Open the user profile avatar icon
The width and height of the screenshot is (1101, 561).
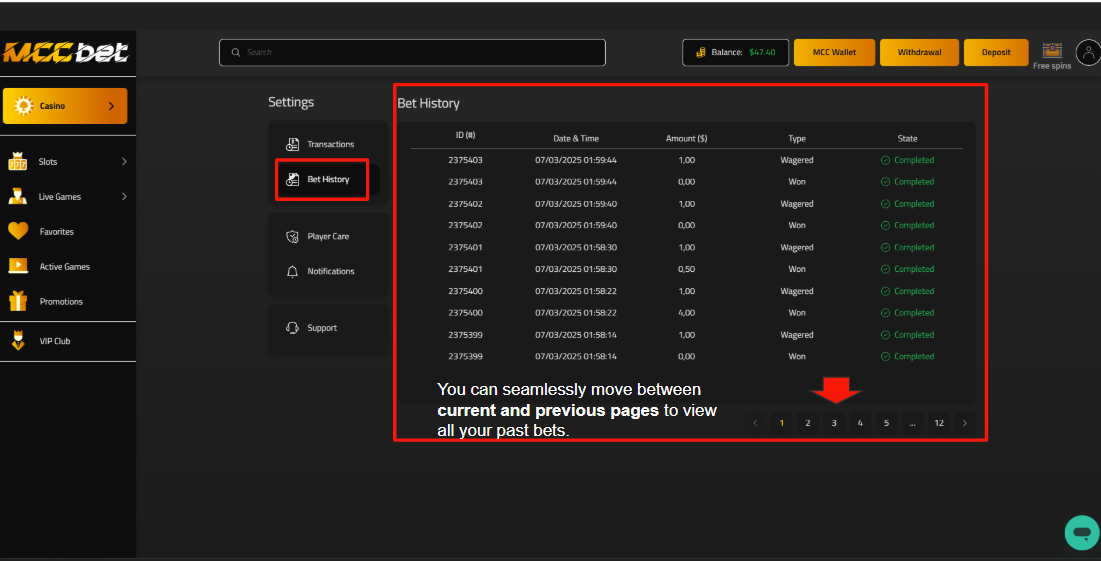(x=1087, y=52)
